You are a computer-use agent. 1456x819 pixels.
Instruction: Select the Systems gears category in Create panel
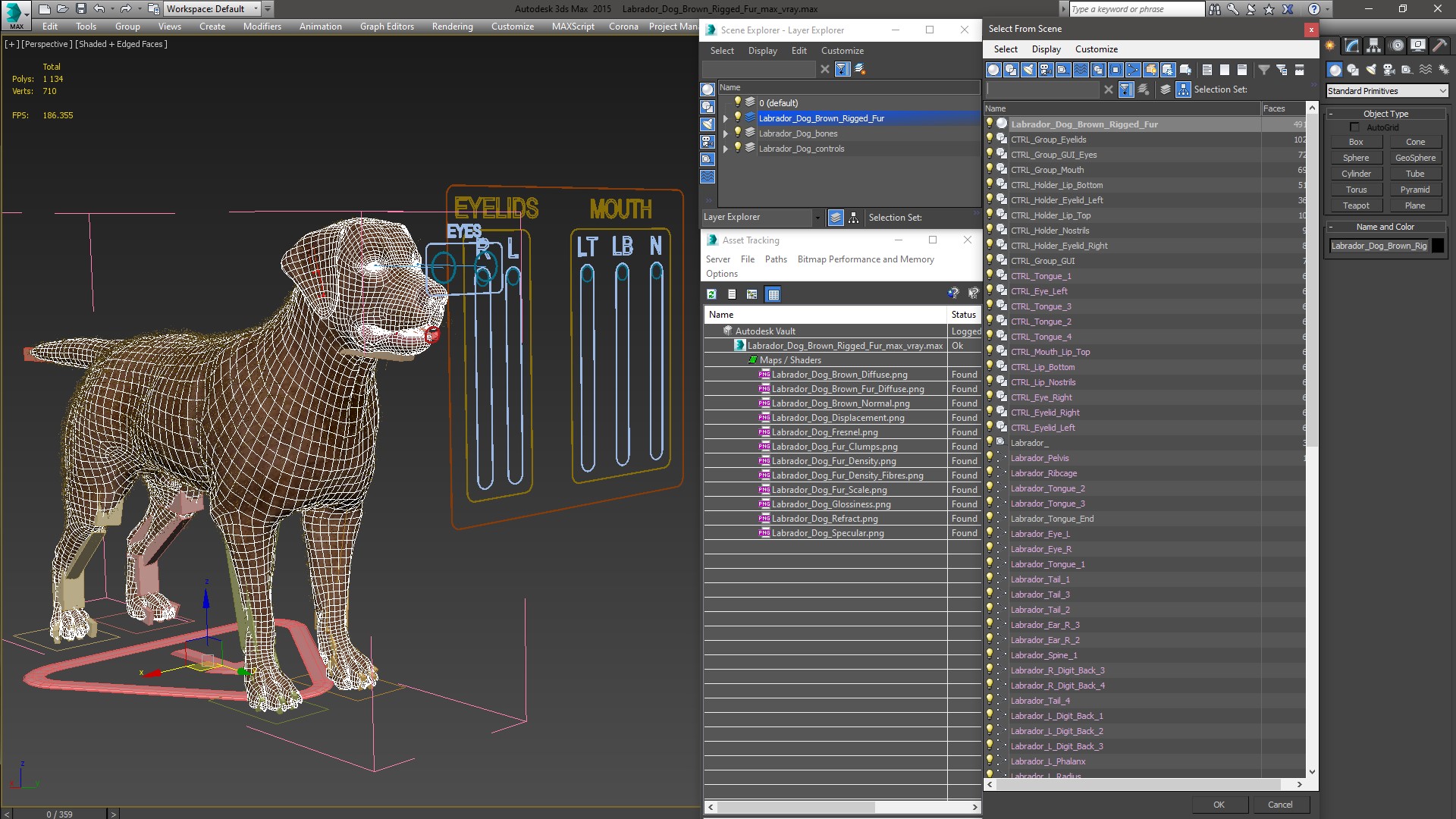(x=1444, y=70)
